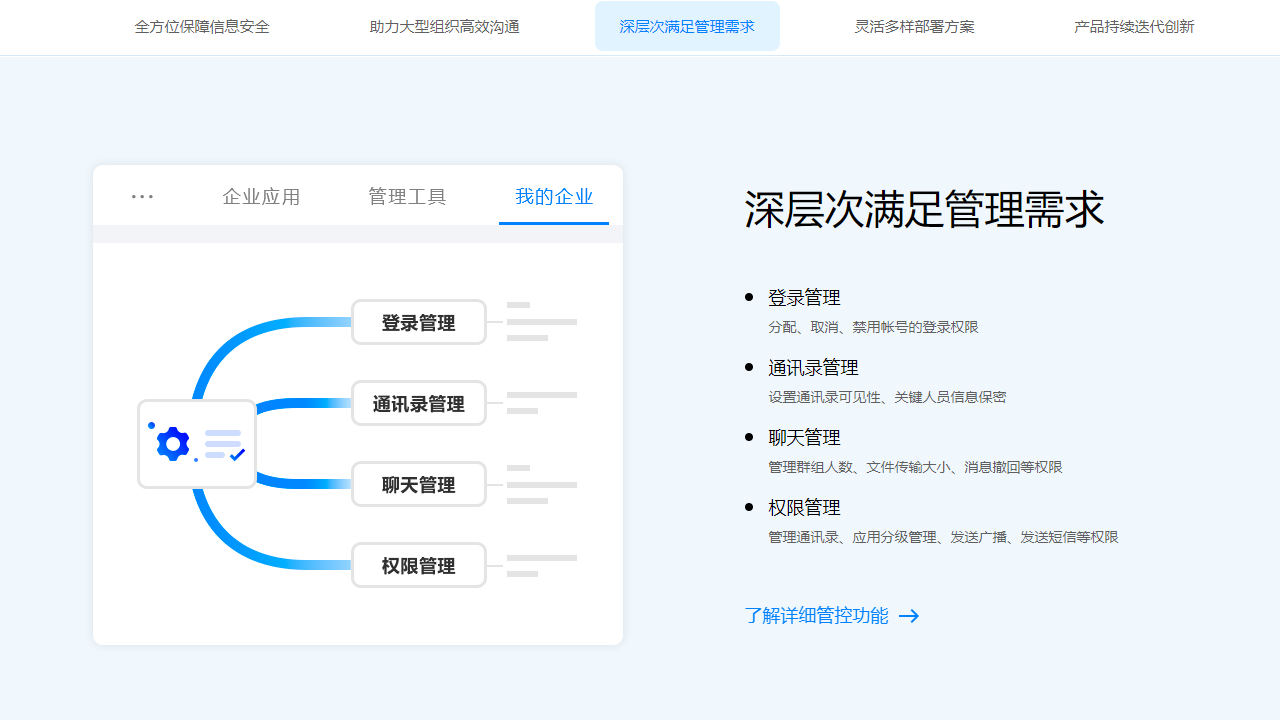Switch to 助力大型组织高效沟通 tab
The image size is (1280, 720).
(445, 27)
